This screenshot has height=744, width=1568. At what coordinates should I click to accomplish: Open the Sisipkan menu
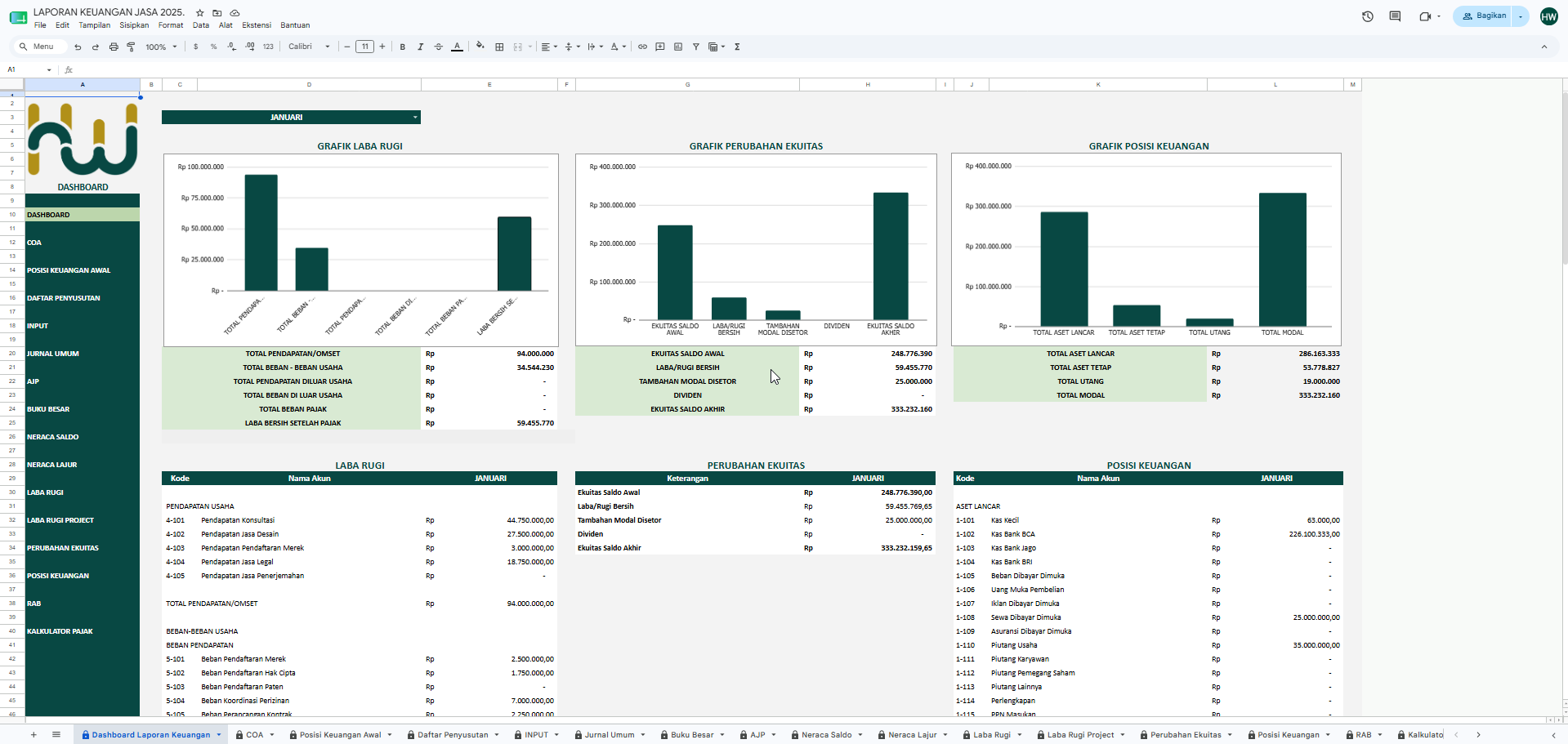pos(134,25)
